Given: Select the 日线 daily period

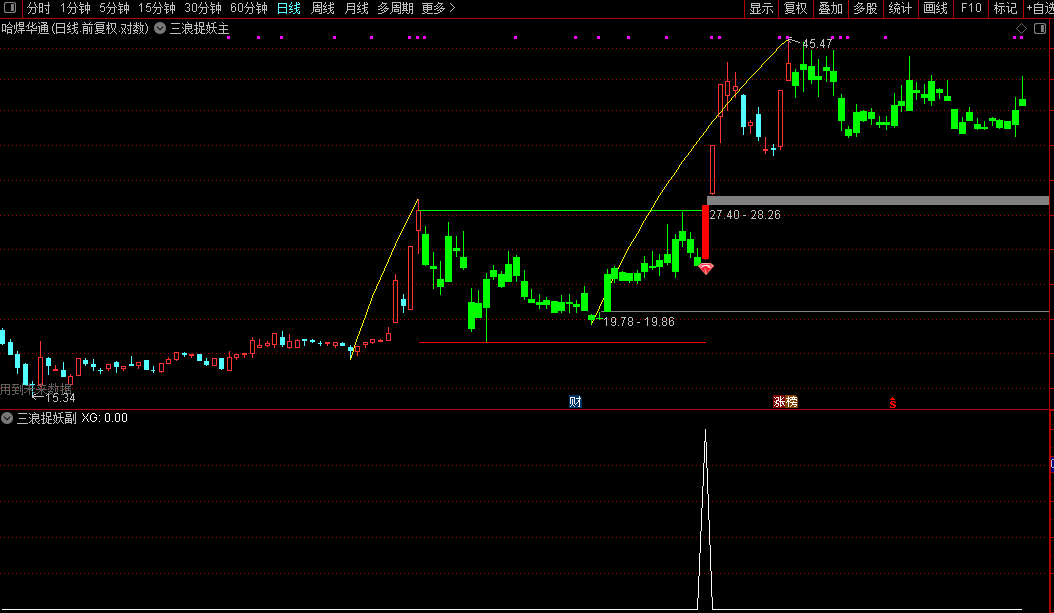Looking at the screenshot, I should [289, 8].
